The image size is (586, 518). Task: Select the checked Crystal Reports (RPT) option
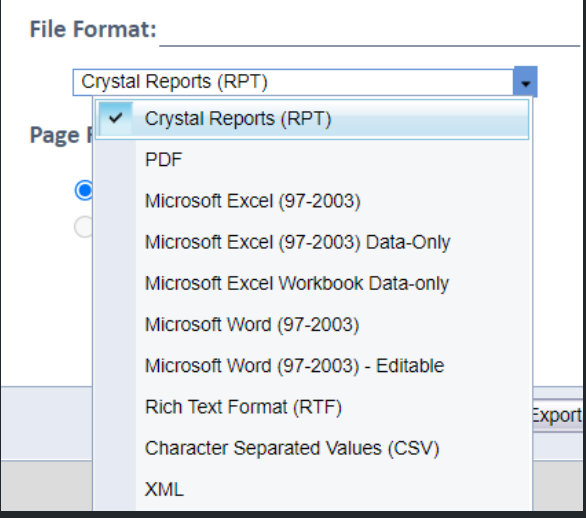(312, 119)
